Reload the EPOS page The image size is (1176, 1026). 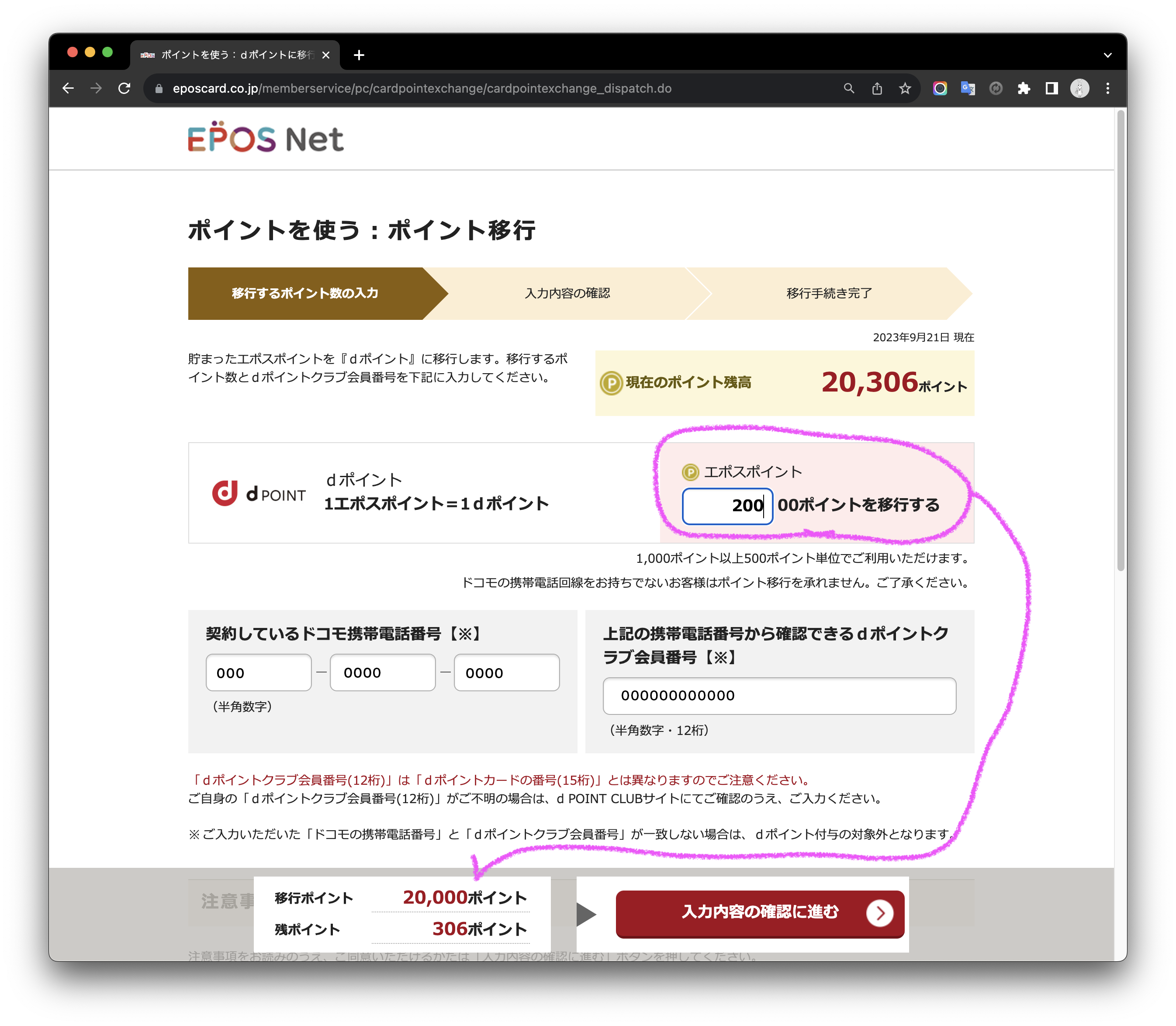pos(124,88)
